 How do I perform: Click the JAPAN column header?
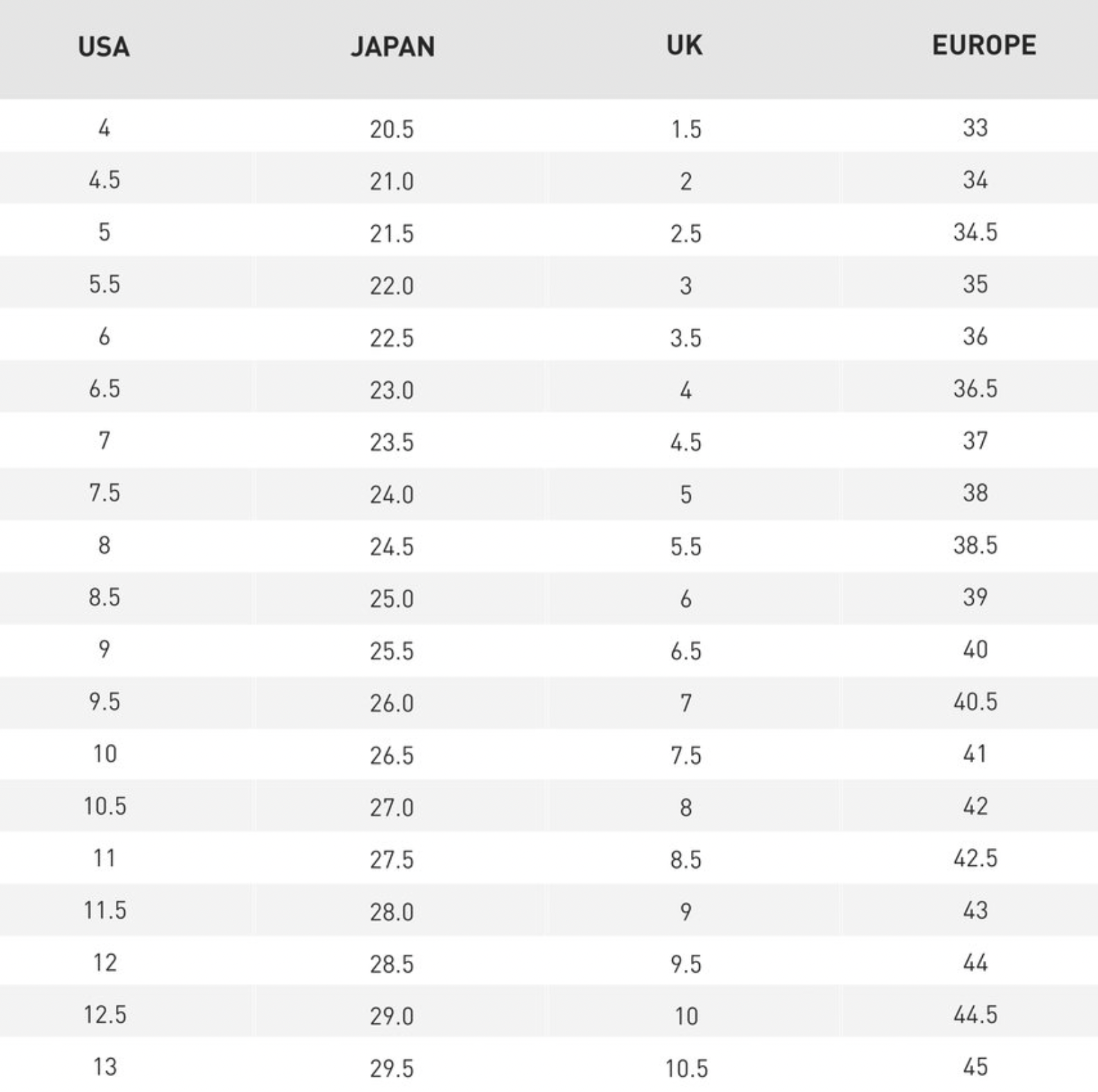click(393, 46)
